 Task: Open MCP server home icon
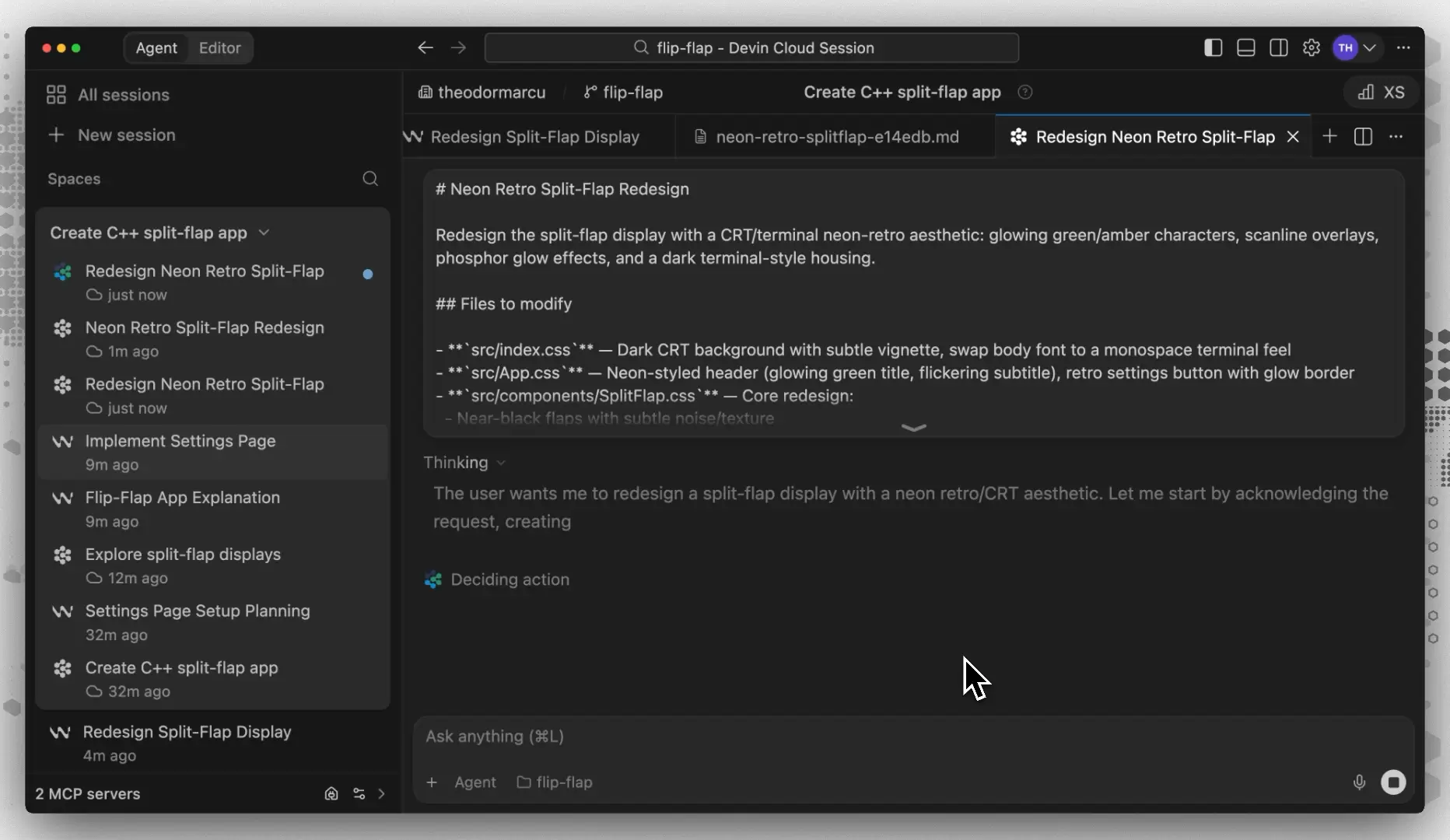click(331, 793)
